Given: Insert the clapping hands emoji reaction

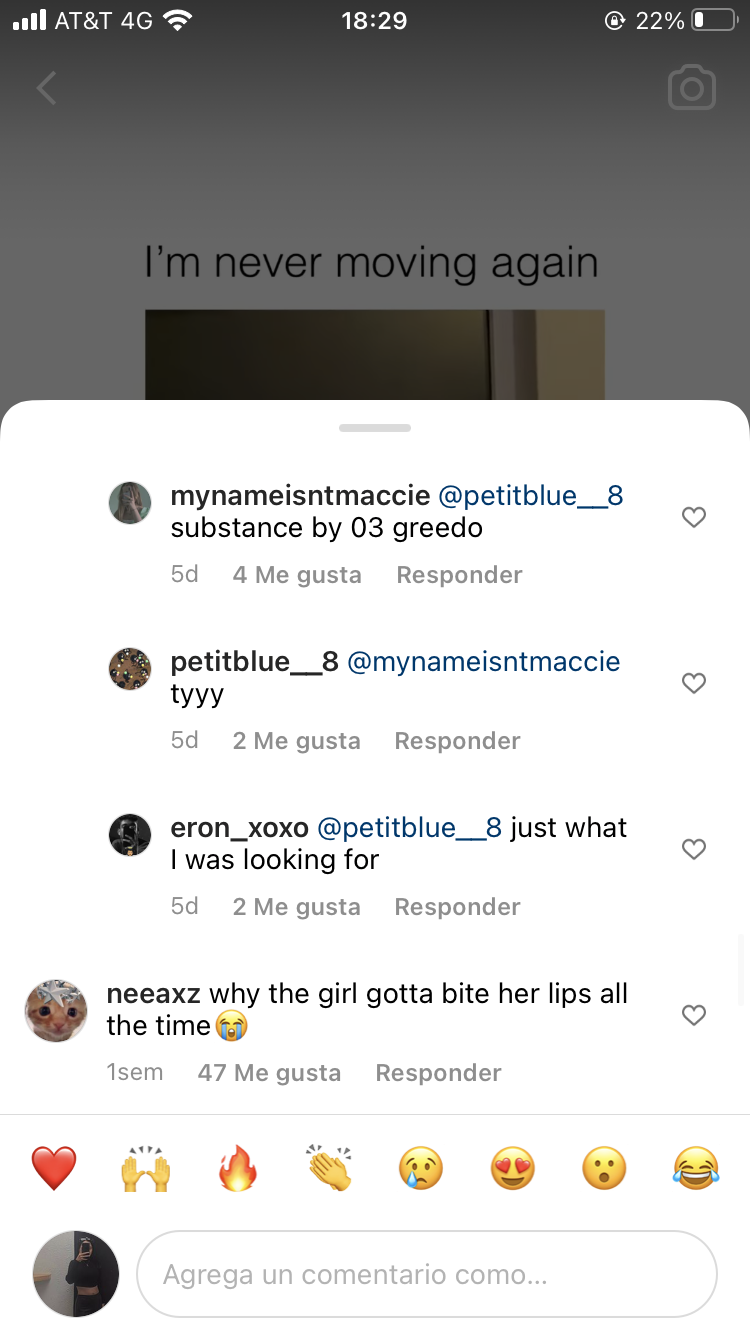Looking at the screenshot, I should coord(329,1168).
